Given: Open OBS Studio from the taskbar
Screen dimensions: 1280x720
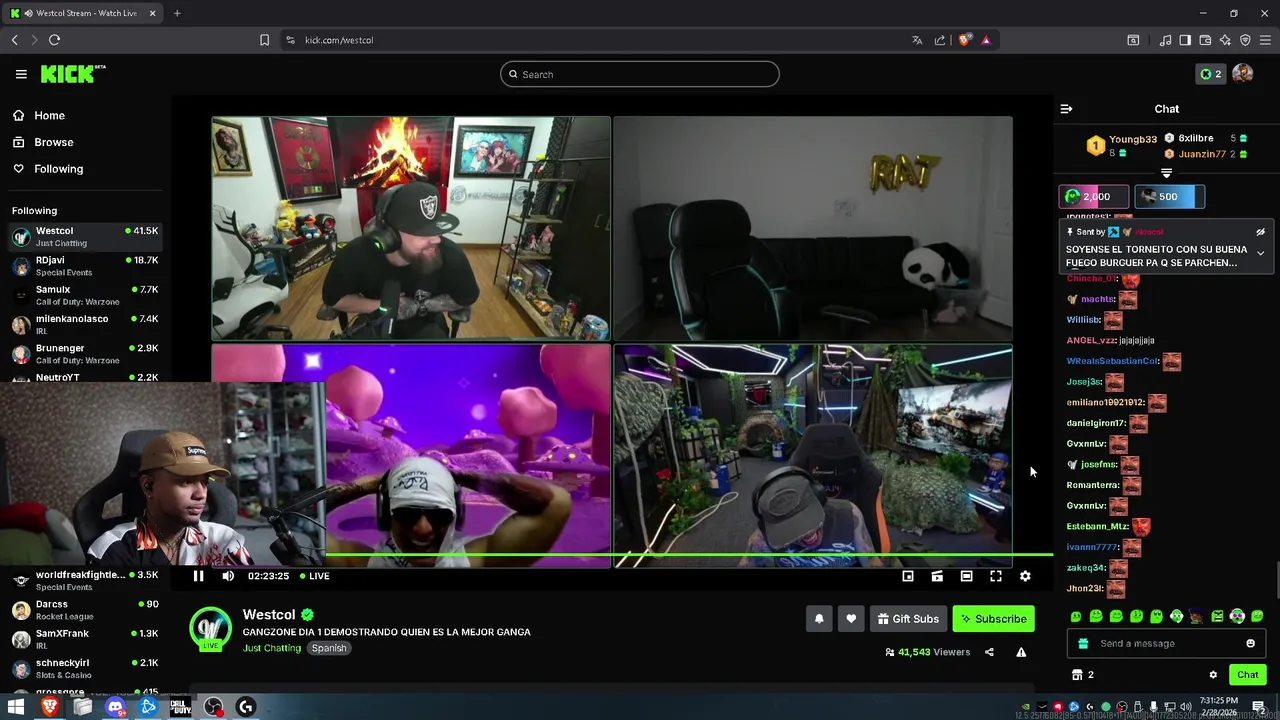Looking at the screenshot, I should tap(213, 707).
